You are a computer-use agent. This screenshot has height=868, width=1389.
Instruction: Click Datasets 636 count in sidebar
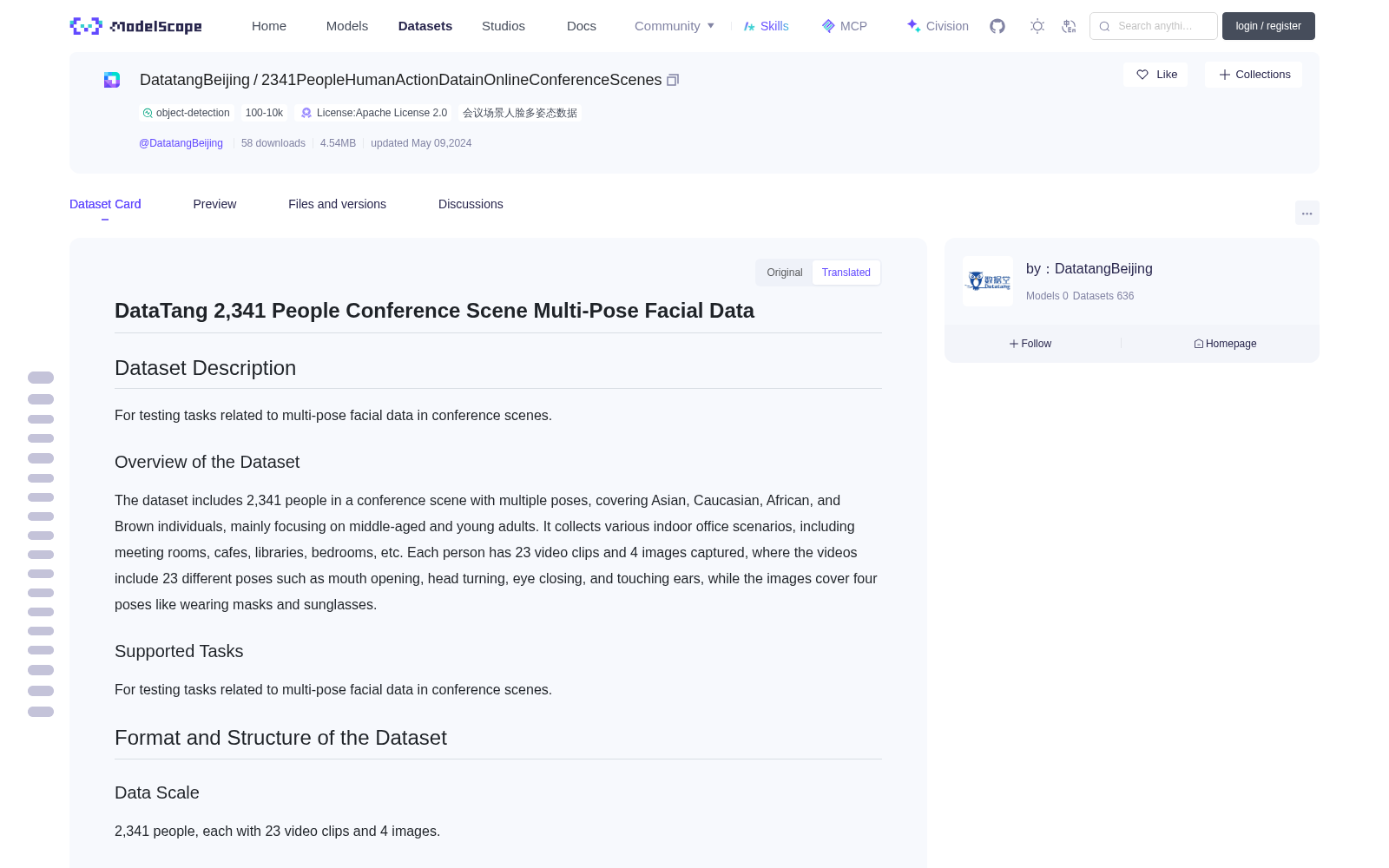coord(1103,296)
